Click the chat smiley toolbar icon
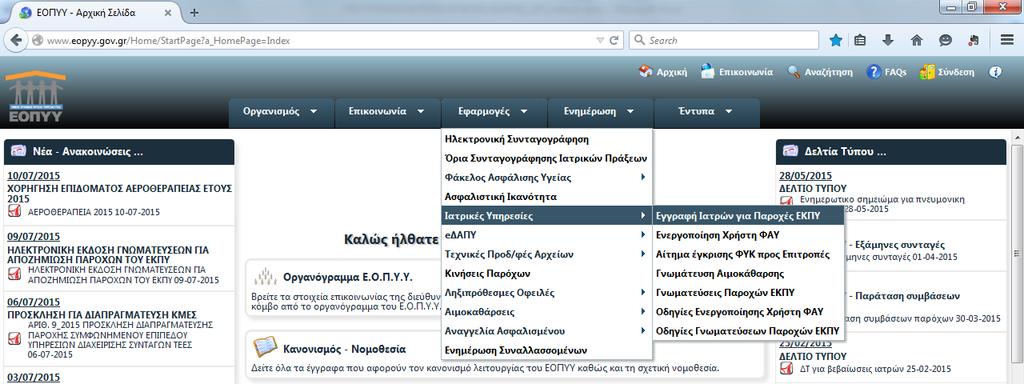The height and width of the screenshot is (384, 1024). (x=945, y=40)
